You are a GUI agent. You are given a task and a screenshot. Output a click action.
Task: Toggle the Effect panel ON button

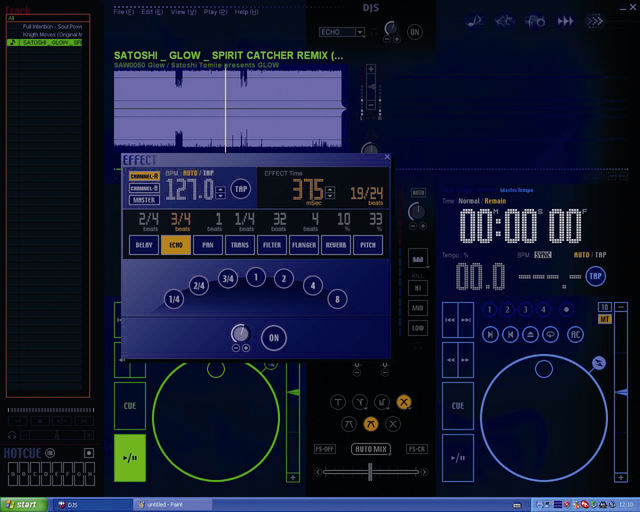pyautogui.click(x=273, y=338)
